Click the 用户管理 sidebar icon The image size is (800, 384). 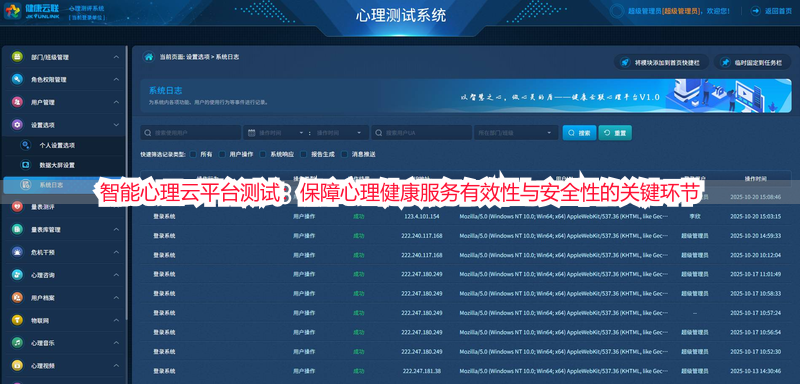17,102
